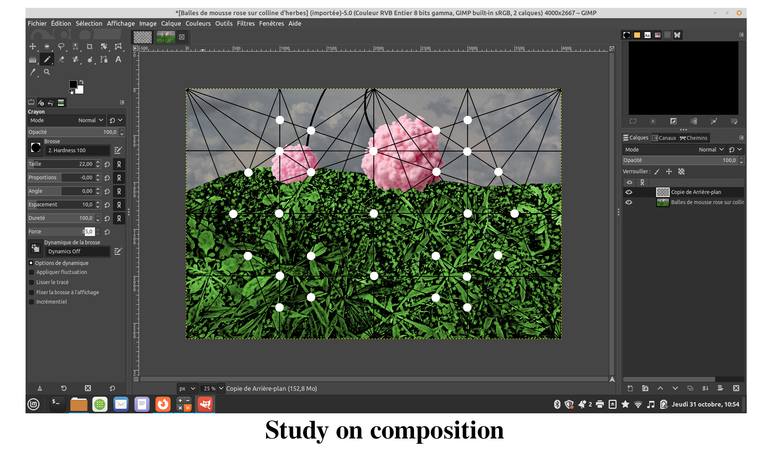Select the Eraser tool
Screen dimensions: 770x451
(61, 59)
